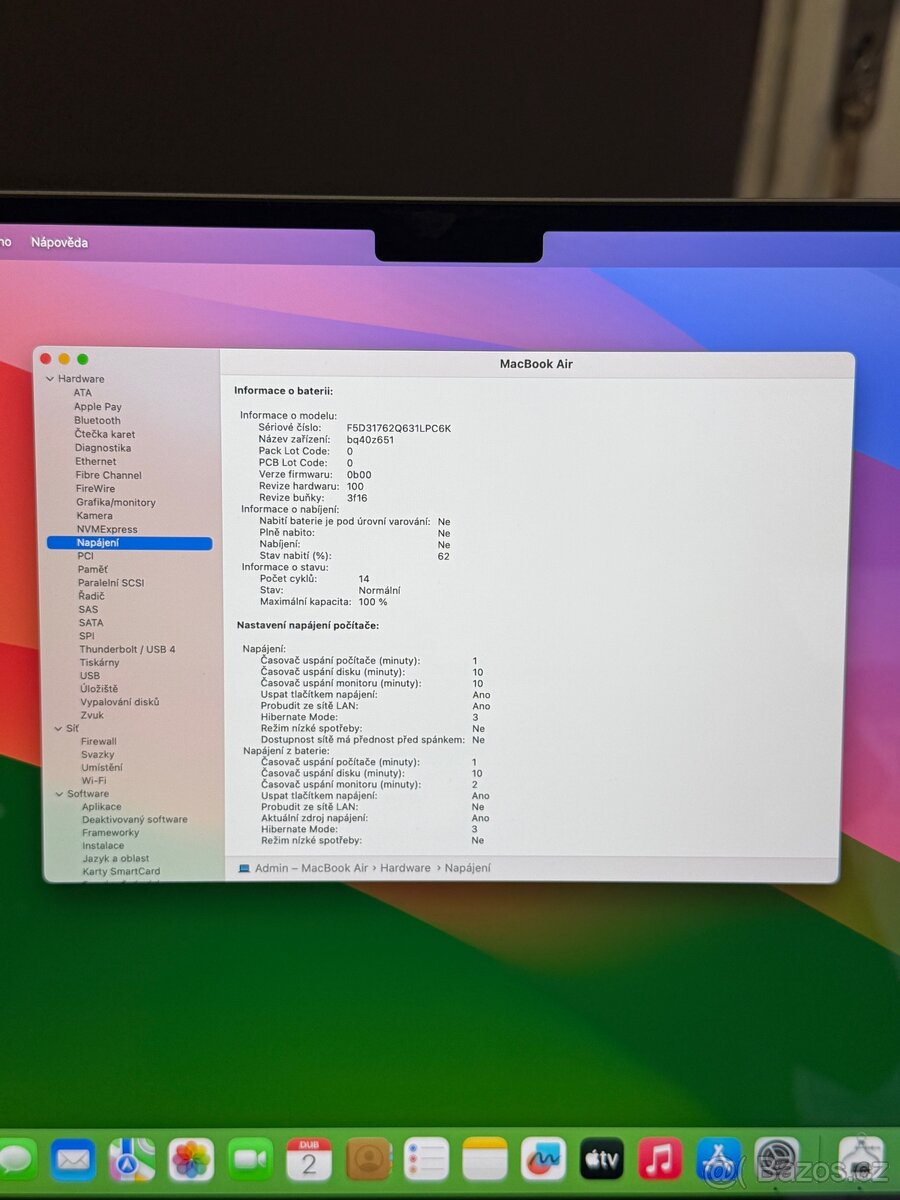This screenshot has height=1200, width=900.
Task: Open Contacts from the Dock
Action: 368,1160
